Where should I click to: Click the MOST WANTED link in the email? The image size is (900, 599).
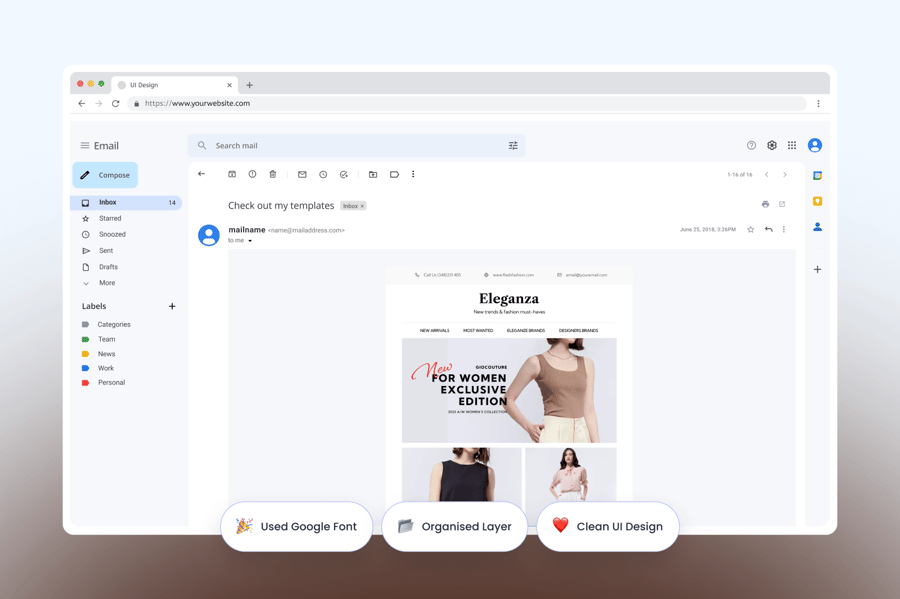[478, 330]
